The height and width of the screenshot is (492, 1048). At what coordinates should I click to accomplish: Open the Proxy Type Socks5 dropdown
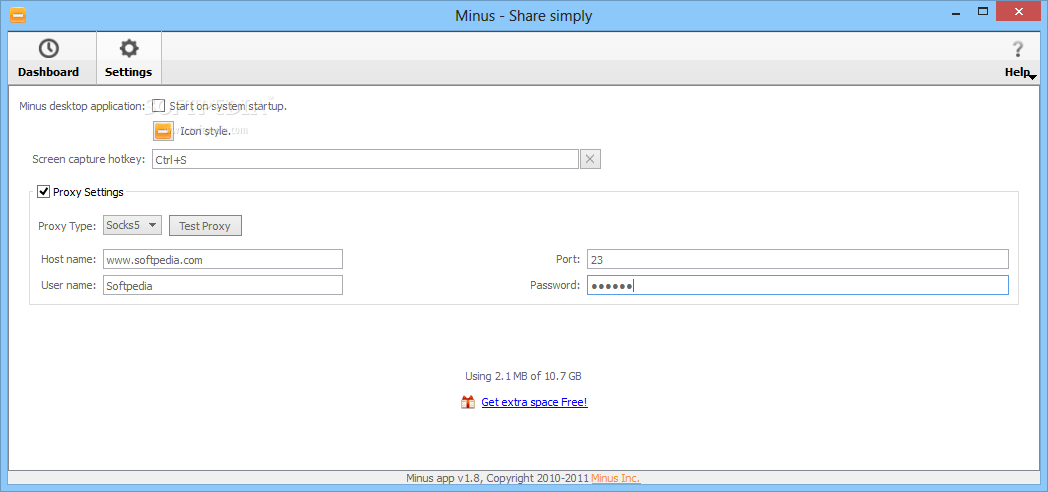click(x=132, y=225)
